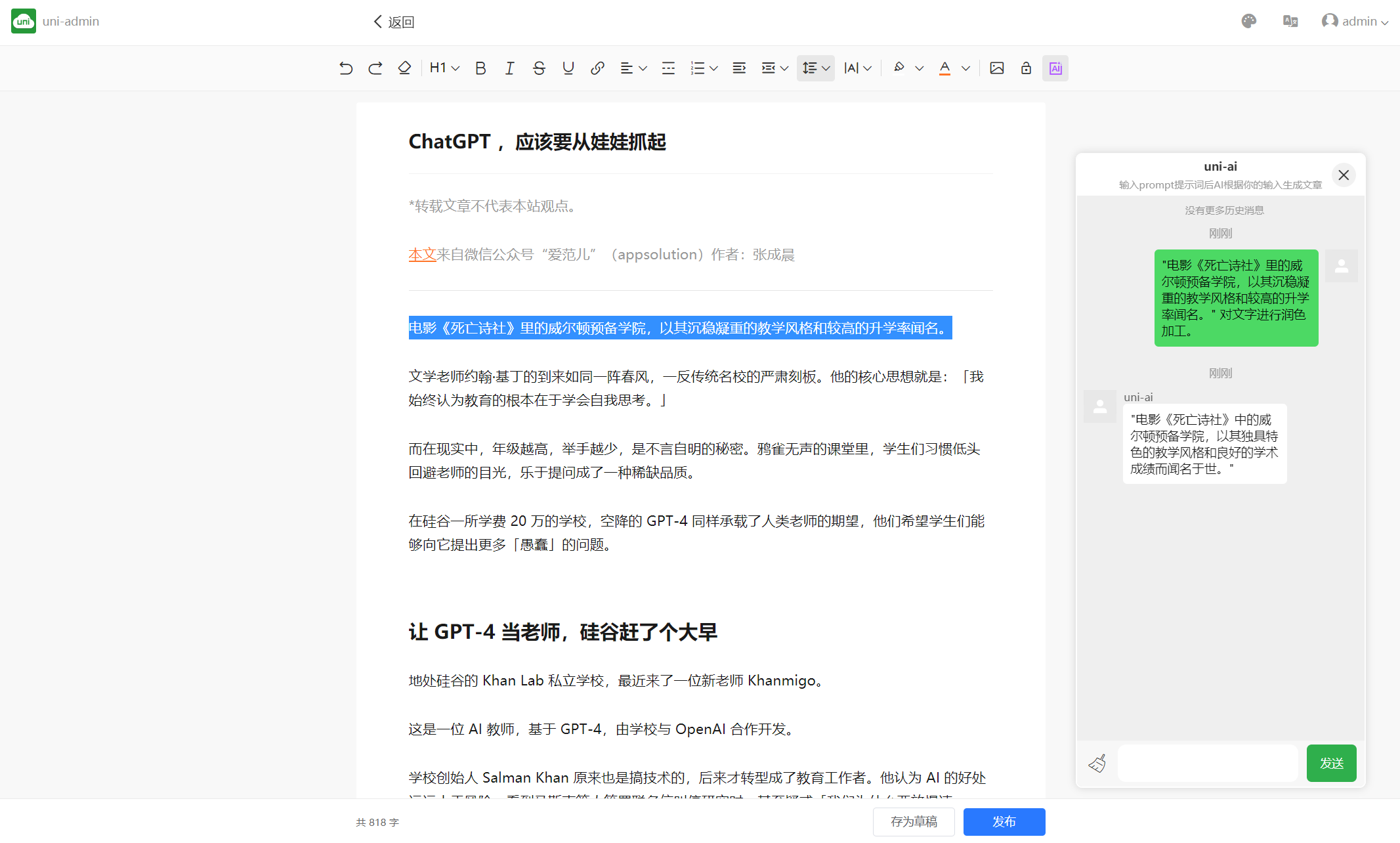The width and height of the screenshot is (1400, 843).
Task: Publish article with 发布 button
Action: pos(1004,822)
